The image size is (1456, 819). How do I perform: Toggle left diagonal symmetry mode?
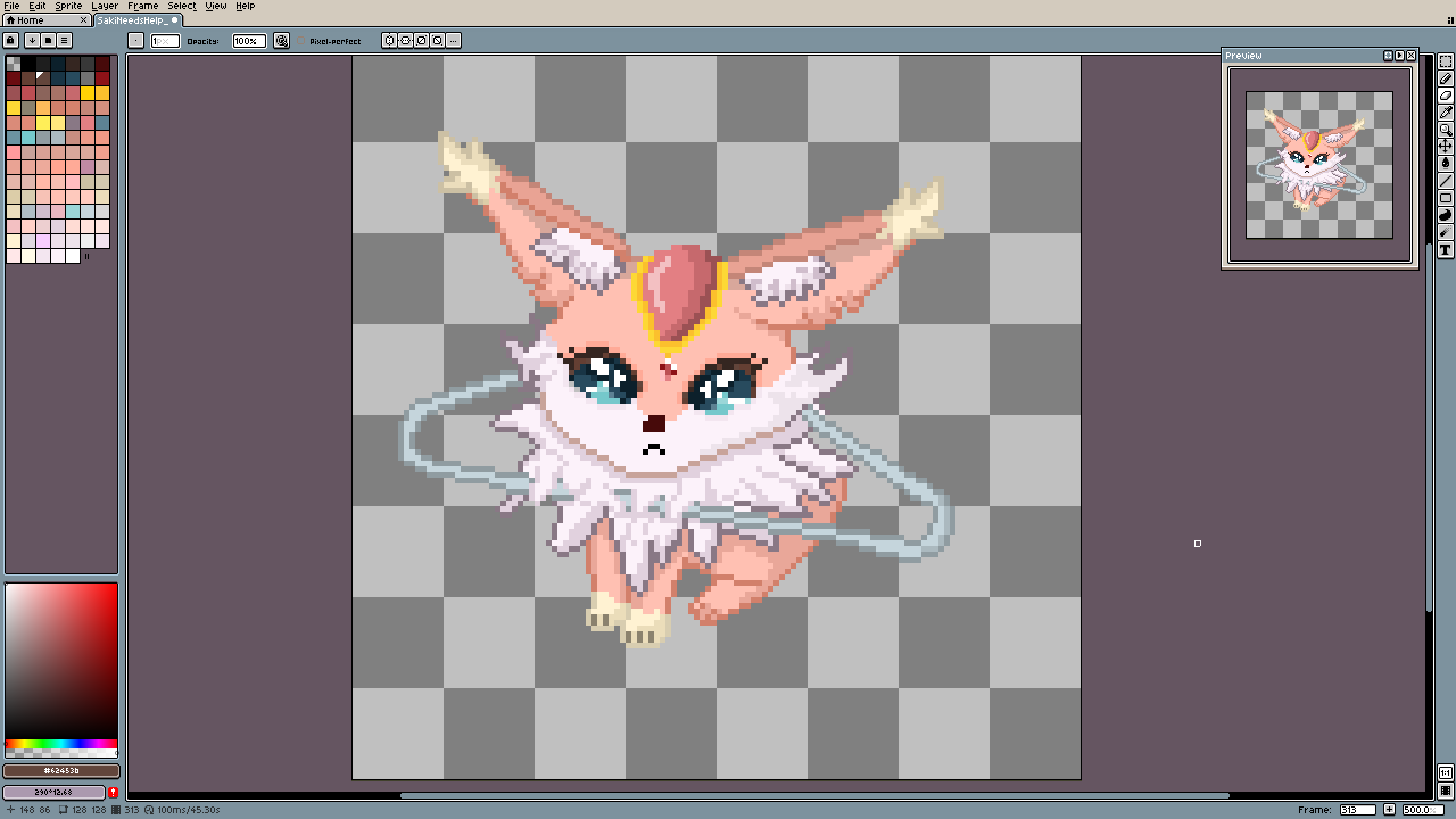click(437, 40)
